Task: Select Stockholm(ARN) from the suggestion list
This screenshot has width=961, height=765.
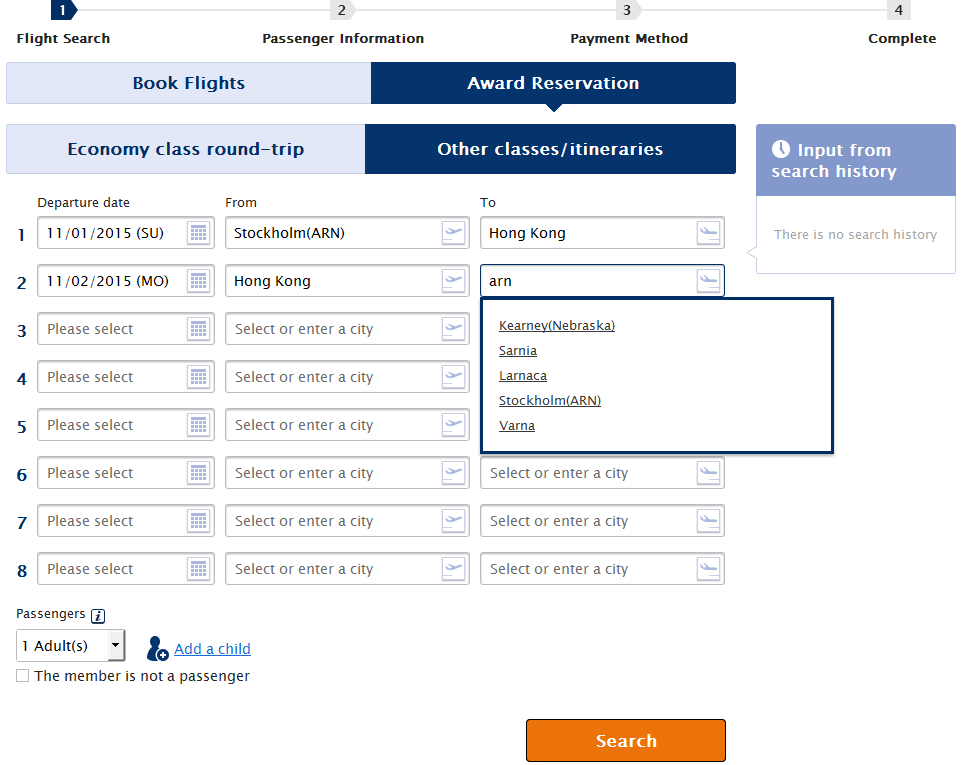Action: pos(549,400)
